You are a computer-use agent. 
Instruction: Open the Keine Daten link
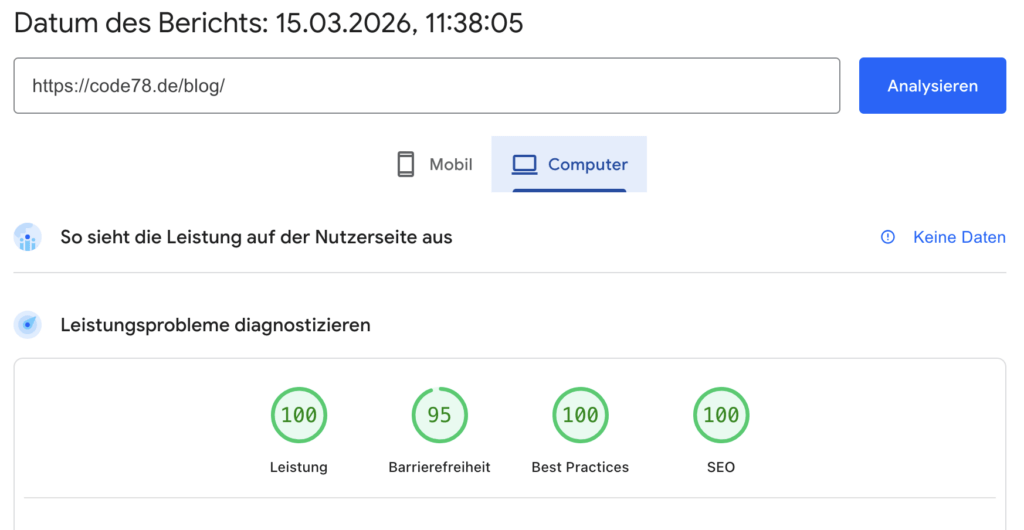click(x=959, y=237)
